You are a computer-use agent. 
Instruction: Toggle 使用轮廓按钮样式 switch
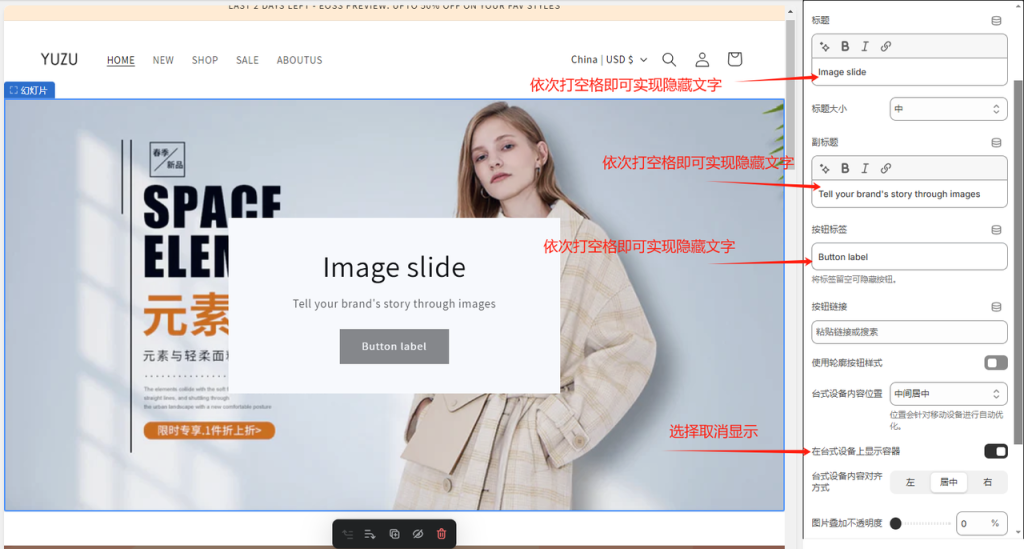(996, 363)
